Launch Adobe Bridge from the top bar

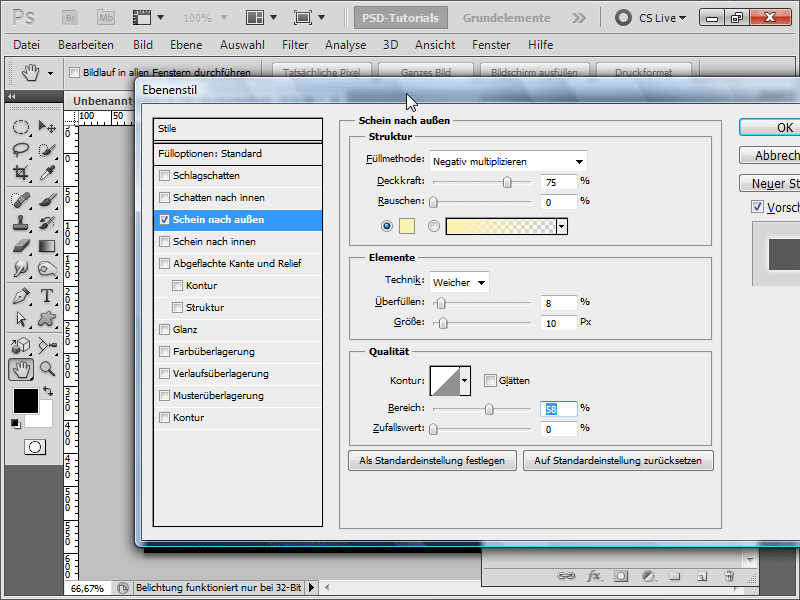click(70, 18)
